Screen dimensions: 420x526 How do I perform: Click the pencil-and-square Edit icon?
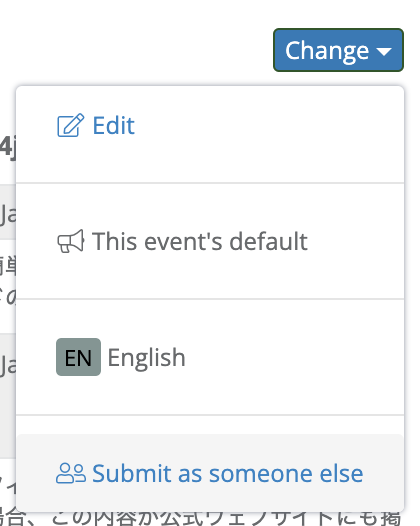(x=70, y=125)
